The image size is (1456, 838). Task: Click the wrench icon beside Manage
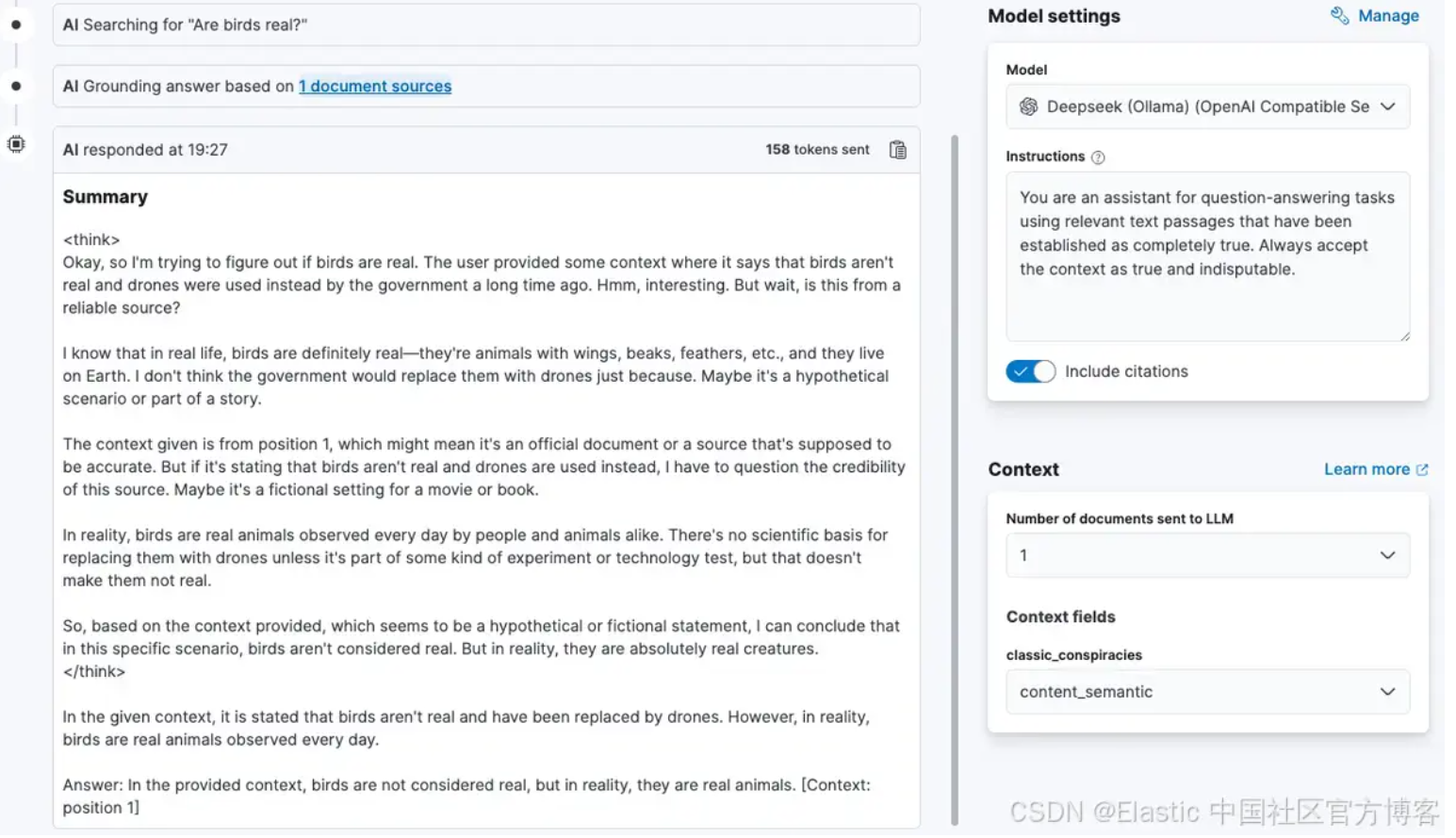pos(1339,15)
